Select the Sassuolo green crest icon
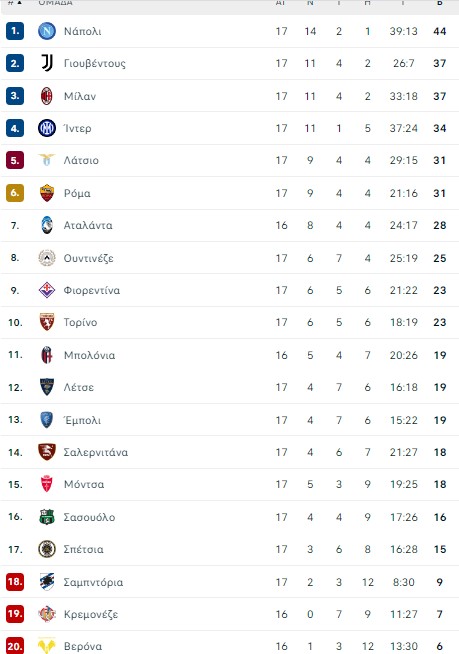 47,517
